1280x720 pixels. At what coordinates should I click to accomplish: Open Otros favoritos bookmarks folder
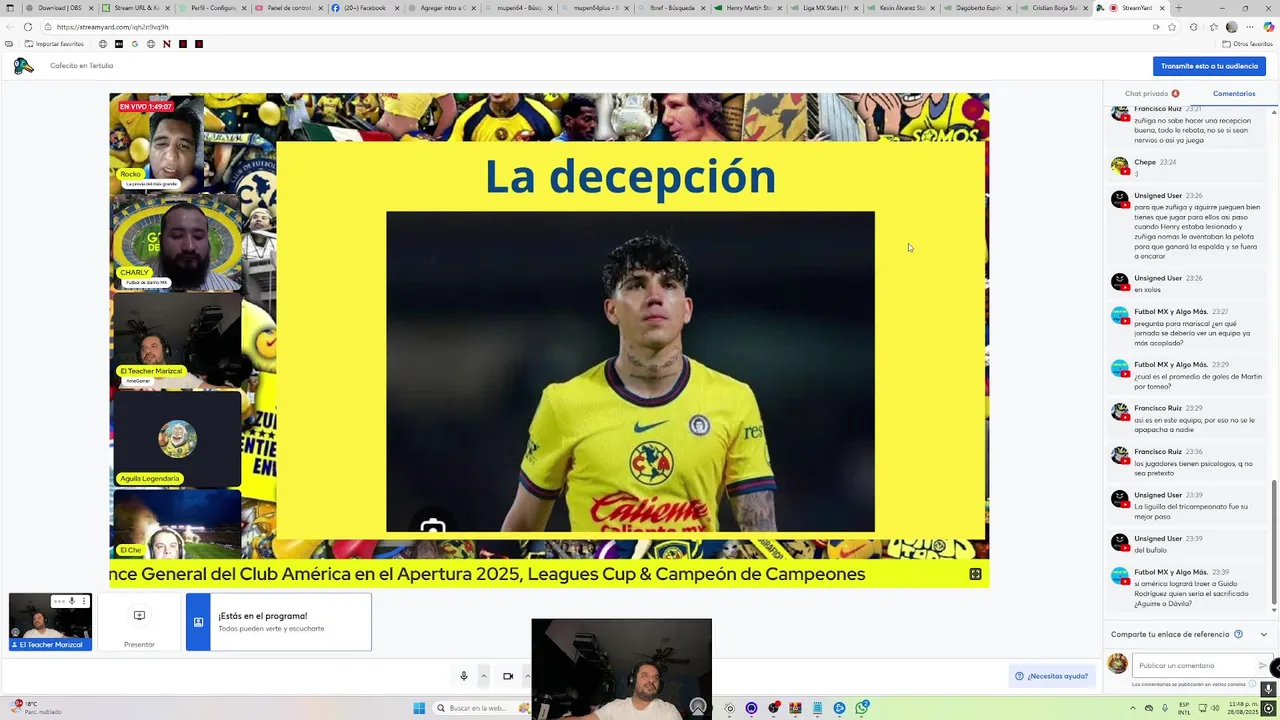pyautogui.click(x=1247, y=44)
